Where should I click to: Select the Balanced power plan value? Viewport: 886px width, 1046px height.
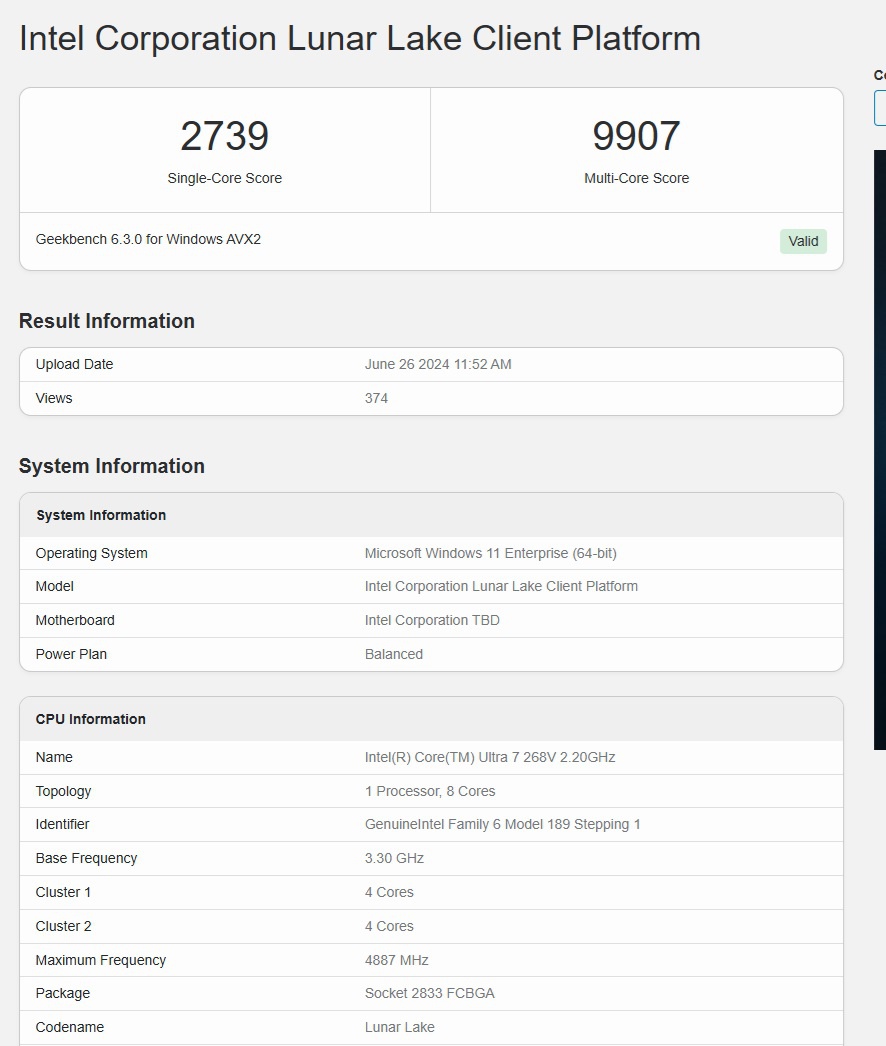[393, 654]
